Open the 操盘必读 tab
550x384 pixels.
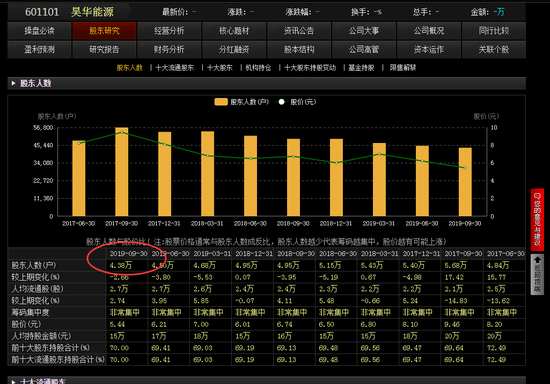[39, 31]
